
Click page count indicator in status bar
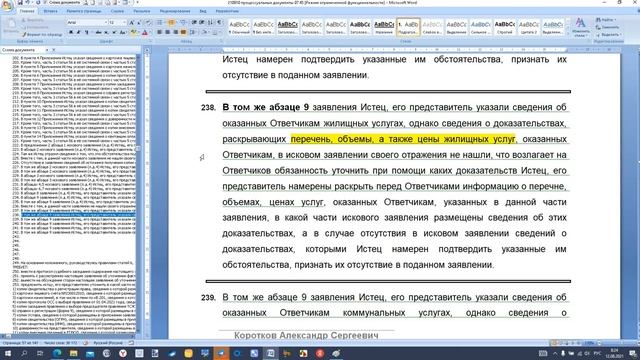(20, 343)
